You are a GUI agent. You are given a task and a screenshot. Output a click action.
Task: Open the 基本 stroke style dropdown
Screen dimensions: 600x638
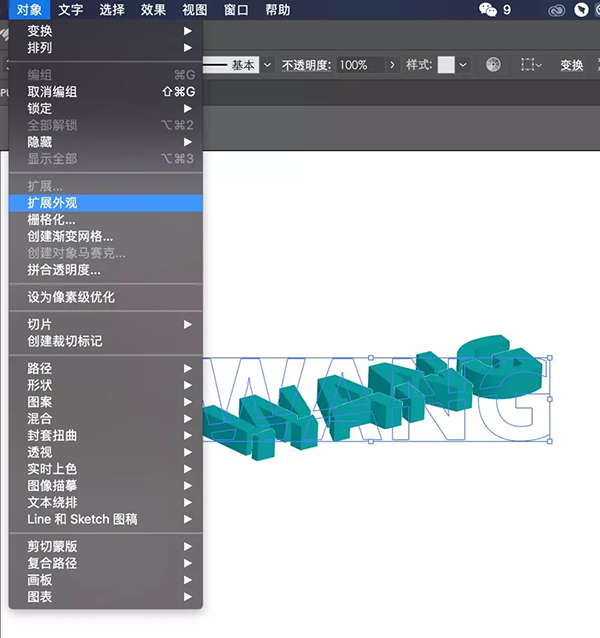click(267, 65)
